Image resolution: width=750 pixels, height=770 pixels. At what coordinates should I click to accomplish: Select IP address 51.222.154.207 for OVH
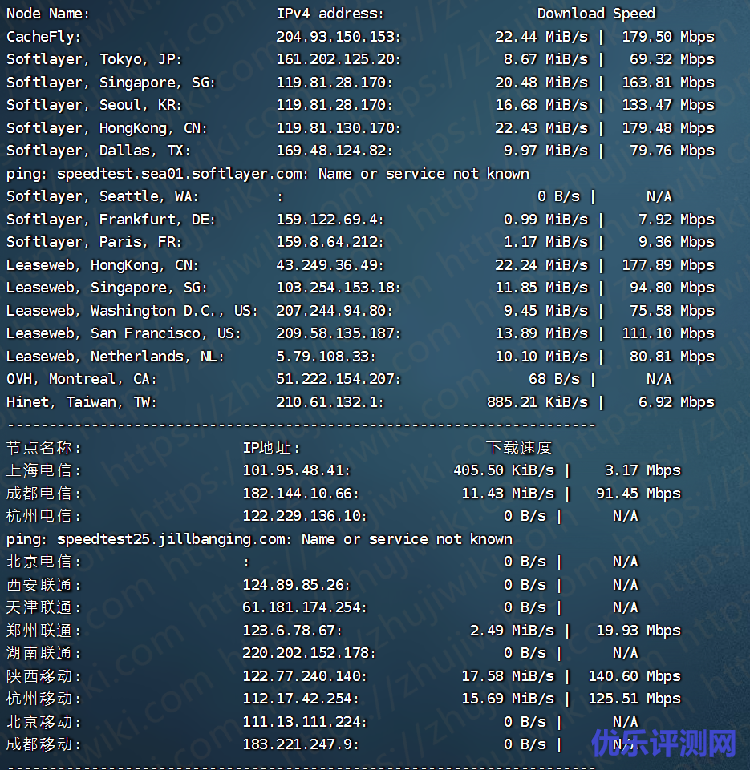pos(338,379)
